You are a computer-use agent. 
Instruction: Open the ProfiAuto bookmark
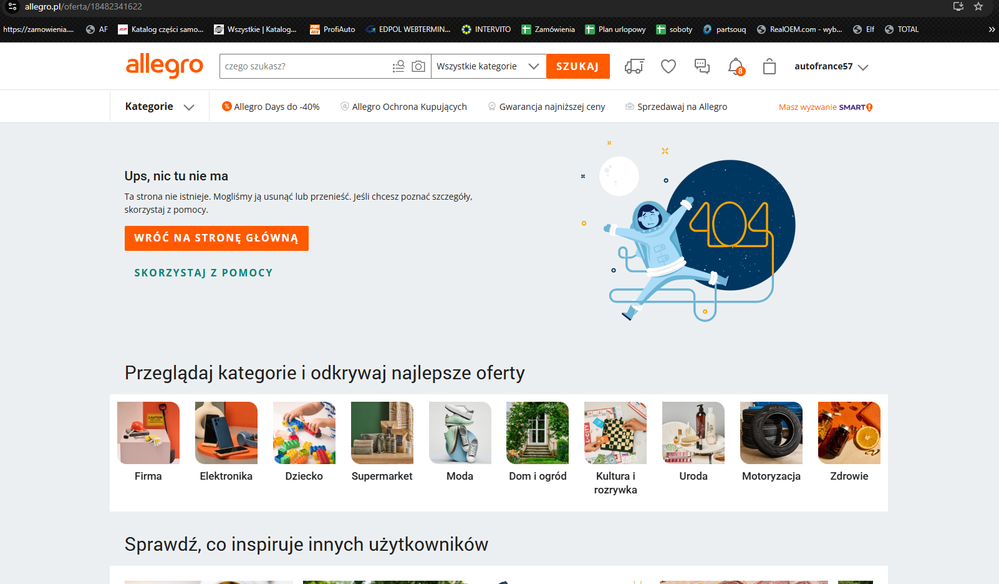[333, 29]
